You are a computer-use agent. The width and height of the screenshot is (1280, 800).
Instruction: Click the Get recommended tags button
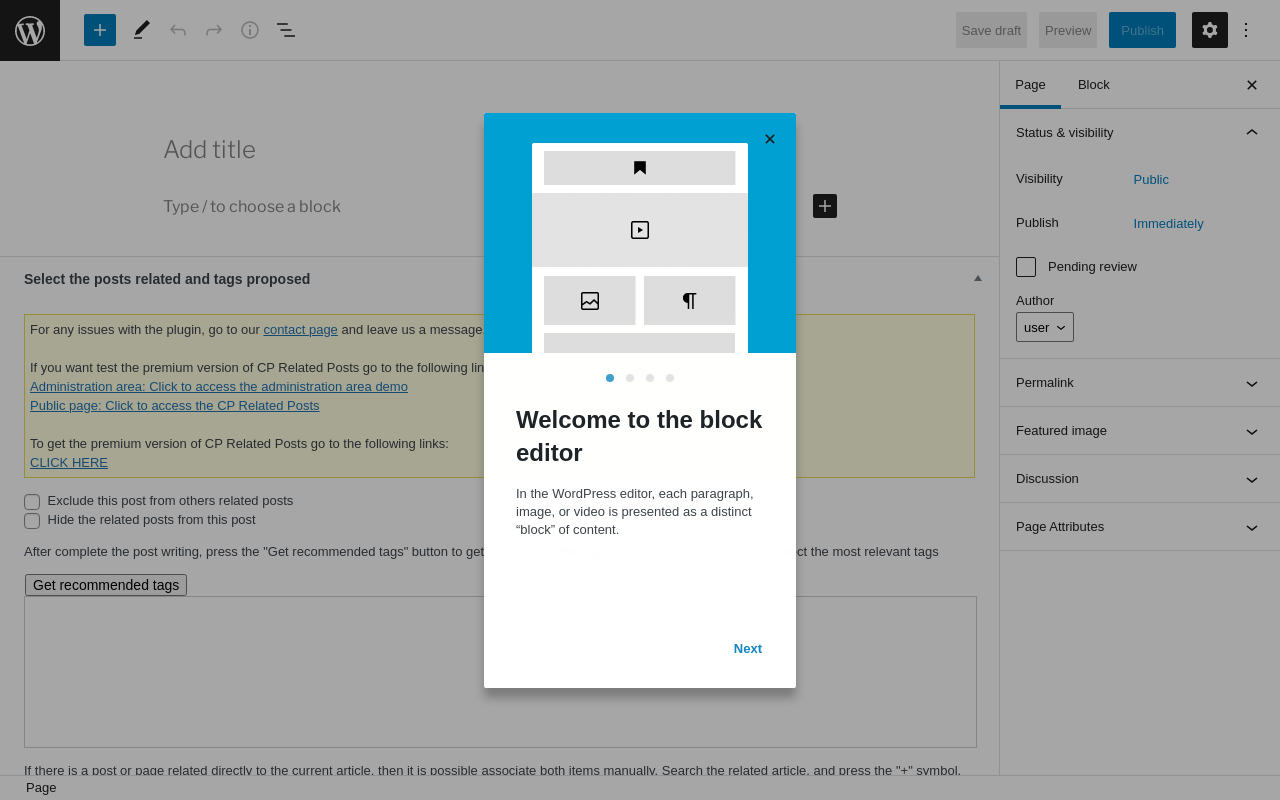click(x=106, y=585)
